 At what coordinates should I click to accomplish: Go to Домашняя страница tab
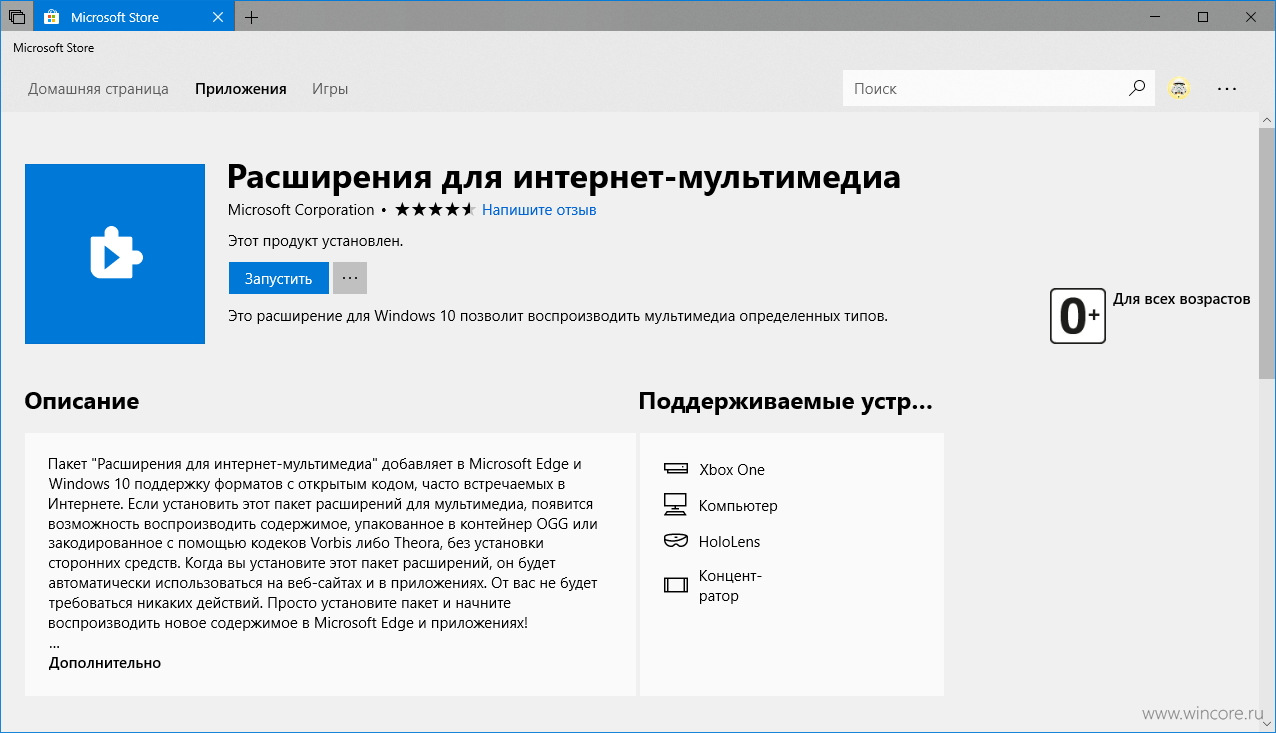[98, 88]
